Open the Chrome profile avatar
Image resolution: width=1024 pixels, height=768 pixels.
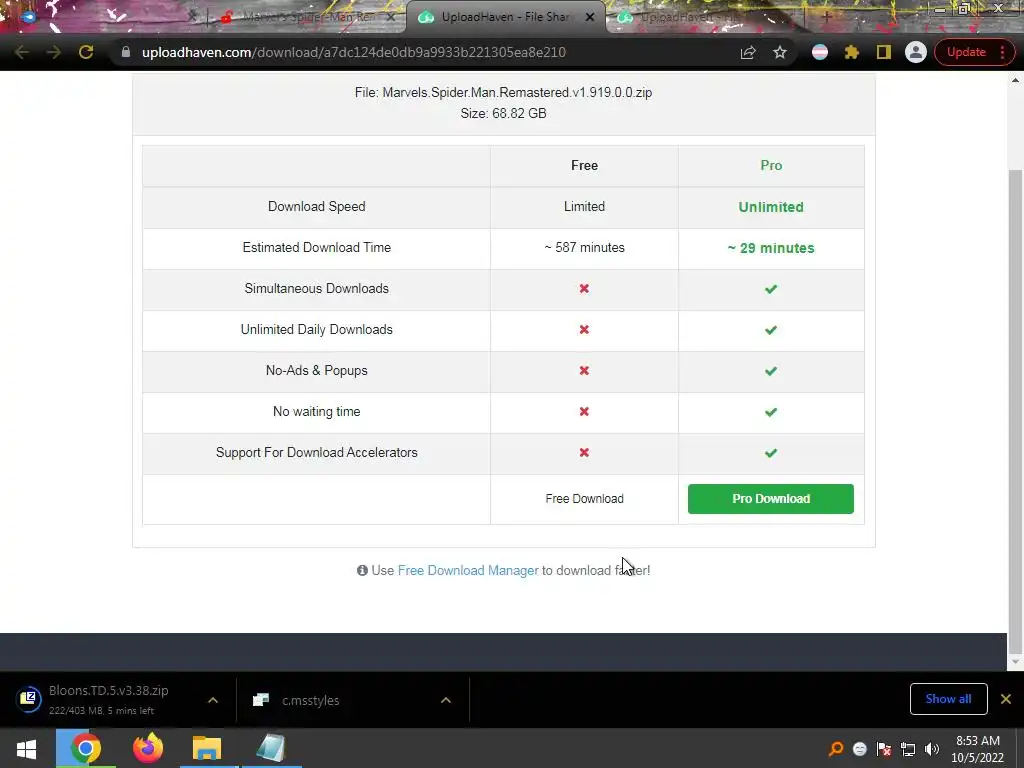(916, 52)
